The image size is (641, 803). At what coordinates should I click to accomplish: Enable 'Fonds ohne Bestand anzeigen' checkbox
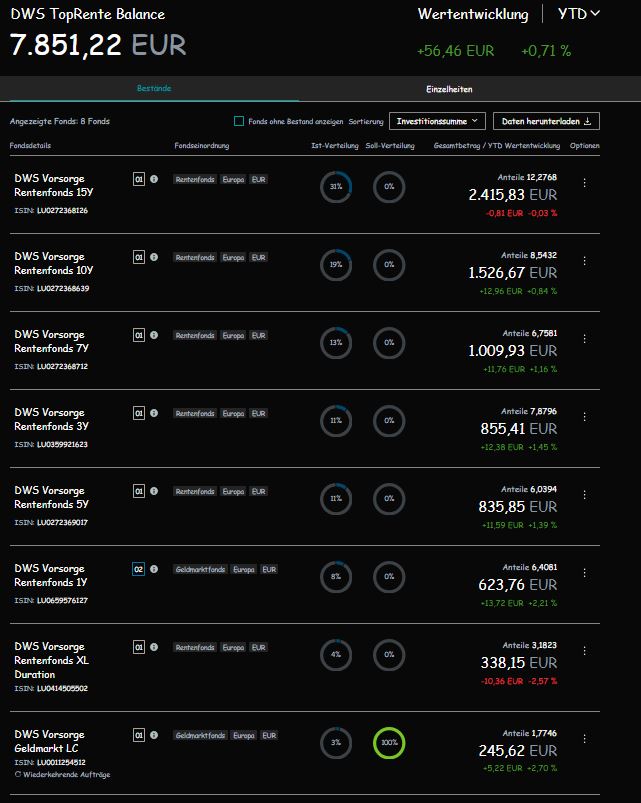239,121
